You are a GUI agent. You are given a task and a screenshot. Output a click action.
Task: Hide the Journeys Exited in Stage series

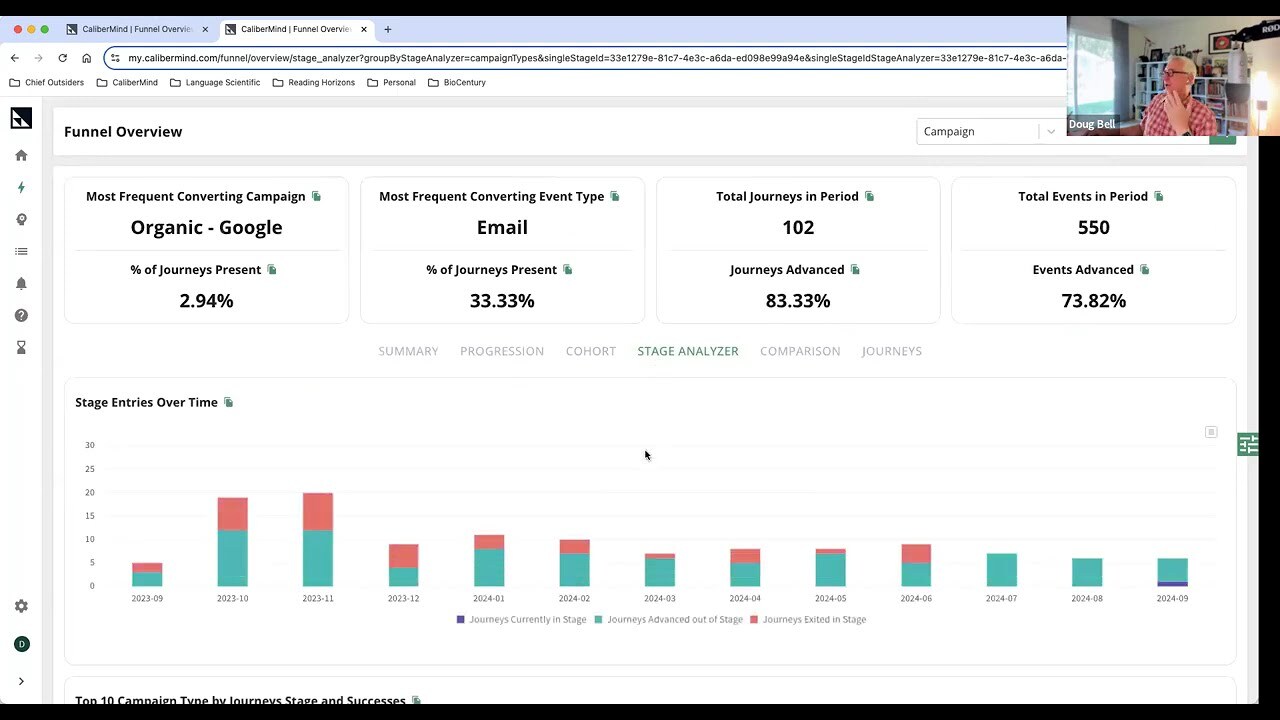coord(812,619)
